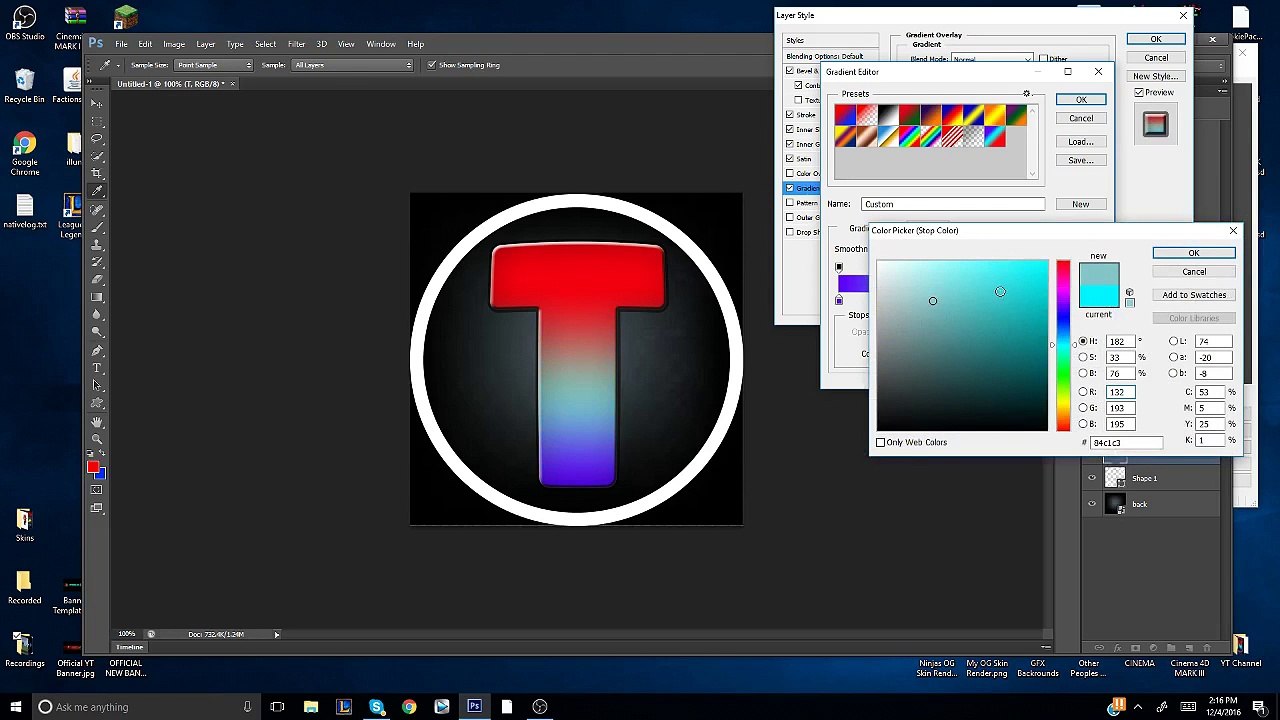Click Save button in Gradient Editor
1280x720 pixels.
[x=1081, y=161]
